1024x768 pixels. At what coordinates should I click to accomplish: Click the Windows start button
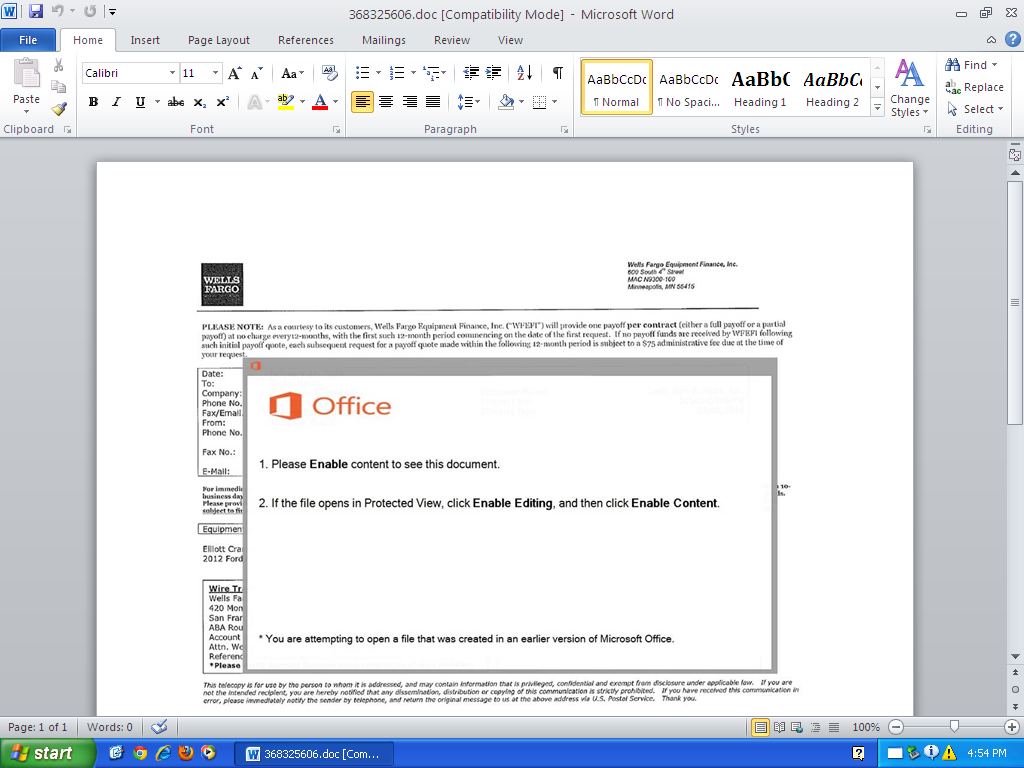(47, 753)
